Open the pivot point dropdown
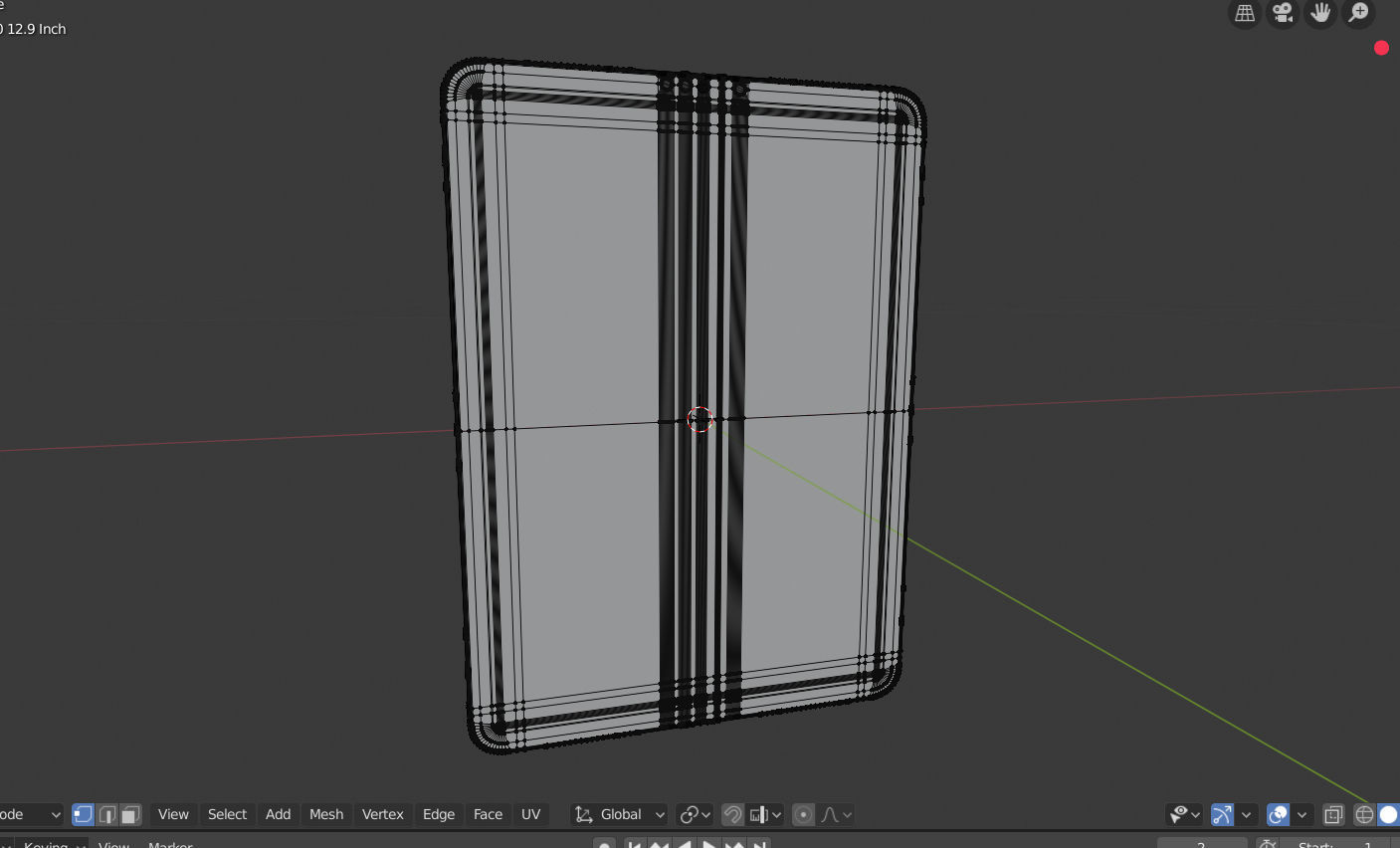Image resolution: width=1400 pixels, height=848 pixels. tap(695, 814)
